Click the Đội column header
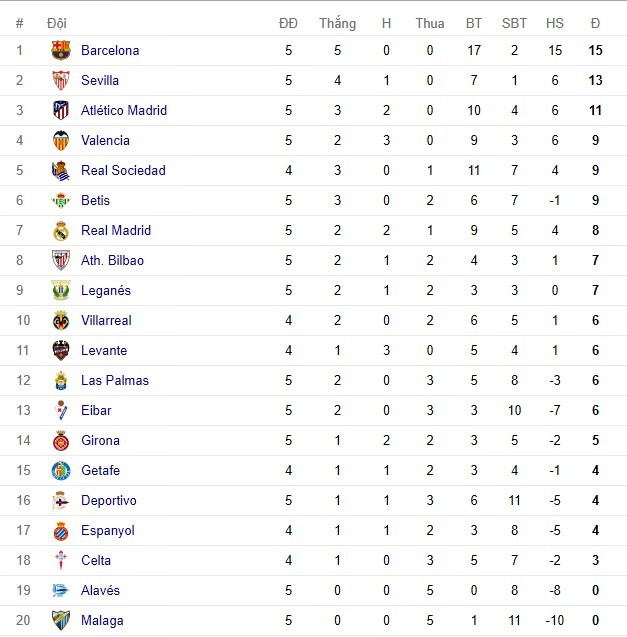This screenshot has width=627, height=637. (57, 23)
